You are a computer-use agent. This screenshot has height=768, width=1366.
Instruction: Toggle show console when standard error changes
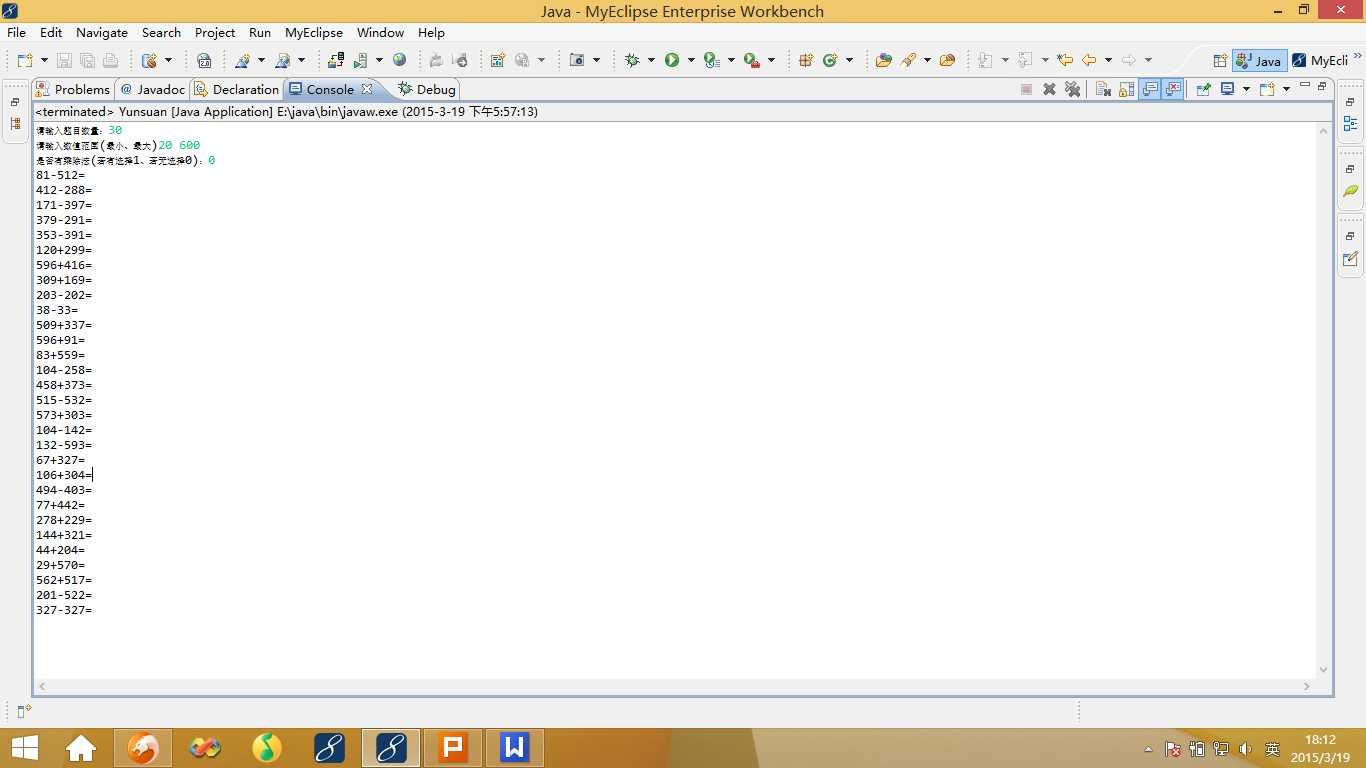(x=1173, y=89)
